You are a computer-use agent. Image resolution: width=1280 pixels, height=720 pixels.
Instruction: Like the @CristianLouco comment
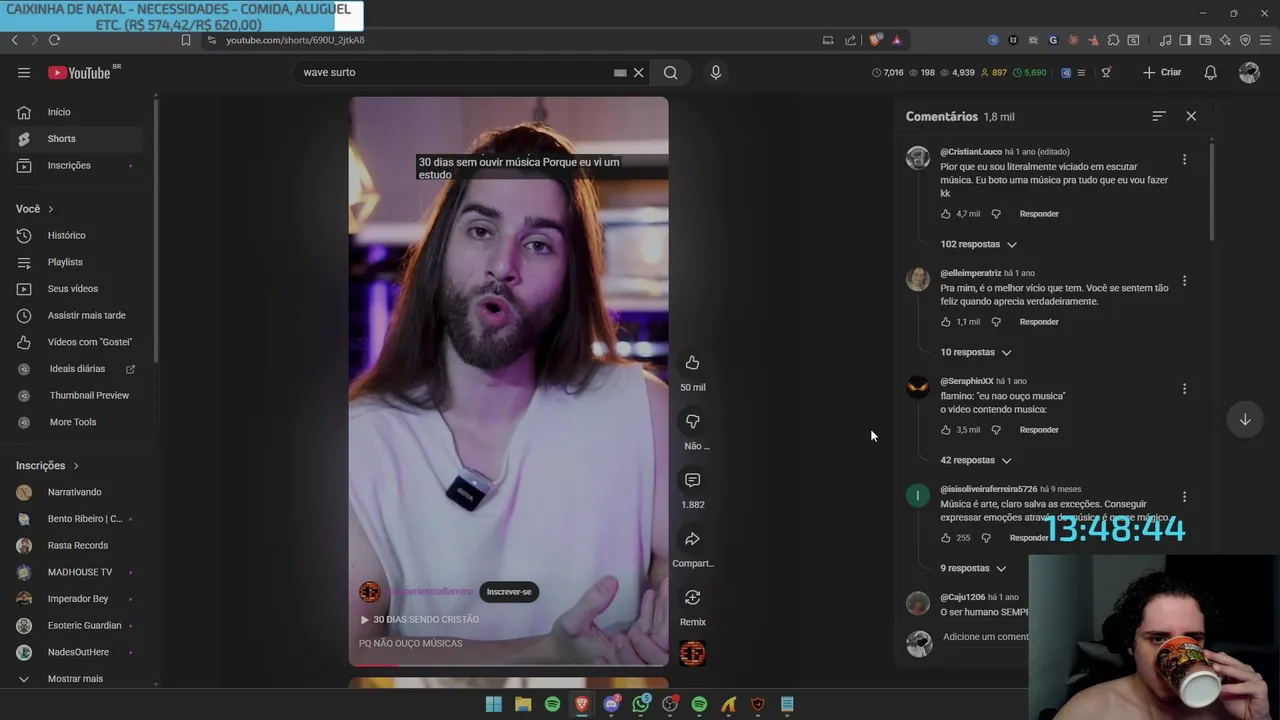tap(946, 214)
